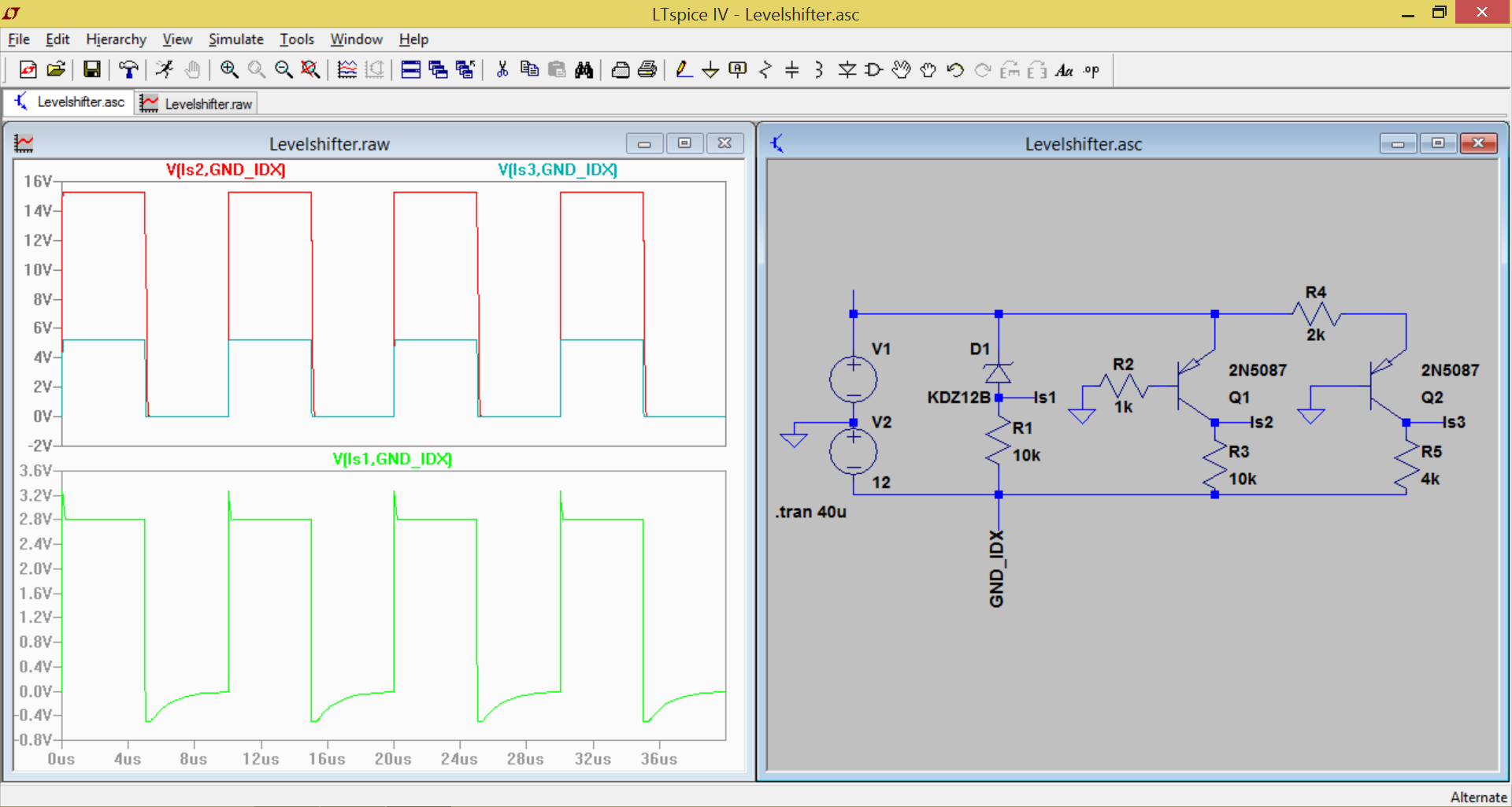Viewport: 1512px width, 807px height.
Task: Open the Window menu
Action: pyautogui.click(x=356, y=39)
